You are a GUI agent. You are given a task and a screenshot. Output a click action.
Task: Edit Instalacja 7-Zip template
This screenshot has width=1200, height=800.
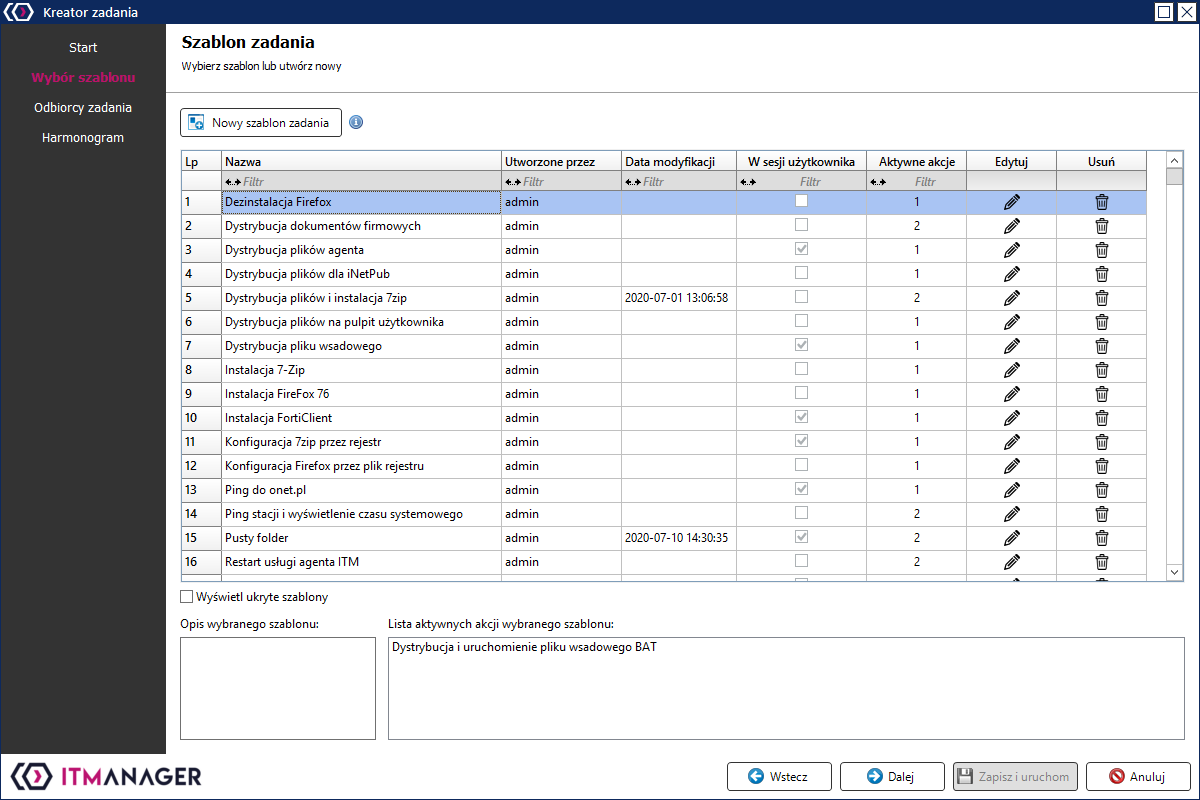click(1011, 370)
